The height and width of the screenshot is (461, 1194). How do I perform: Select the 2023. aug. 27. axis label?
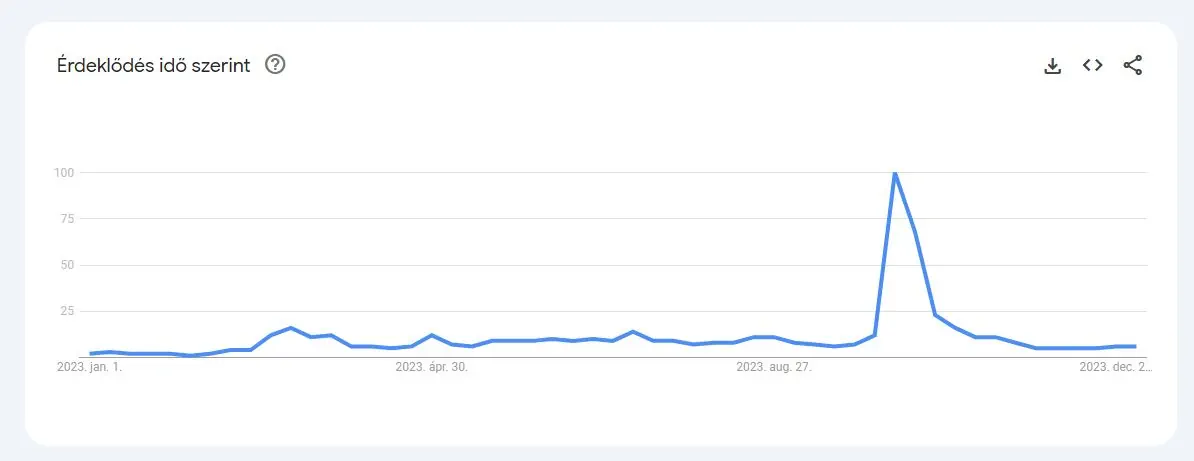coord(774,367)
